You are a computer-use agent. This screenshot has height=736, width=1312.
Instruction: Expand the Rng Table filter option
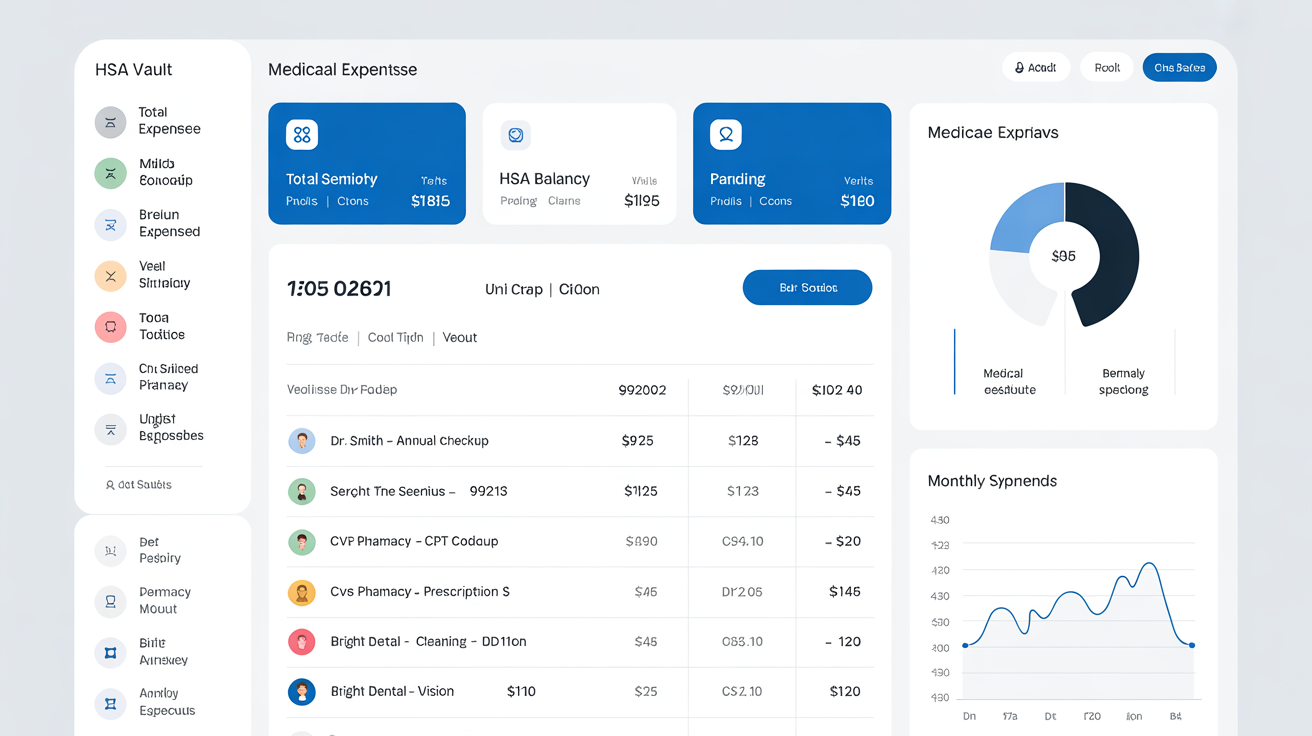click(317, 337)
